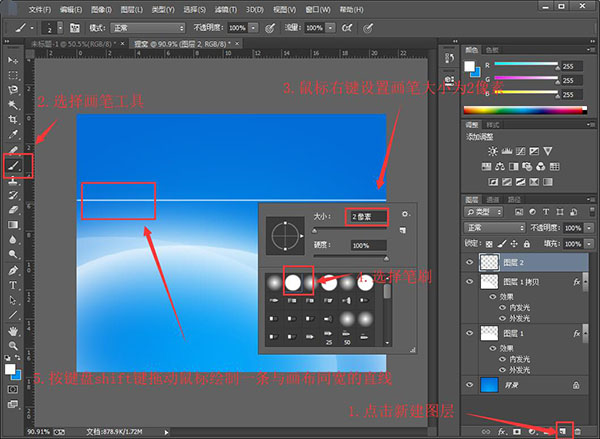Viewport: 600px width, 439px height.
Task: Toggle Quick Mask mode
Action: tap(13, 389)
